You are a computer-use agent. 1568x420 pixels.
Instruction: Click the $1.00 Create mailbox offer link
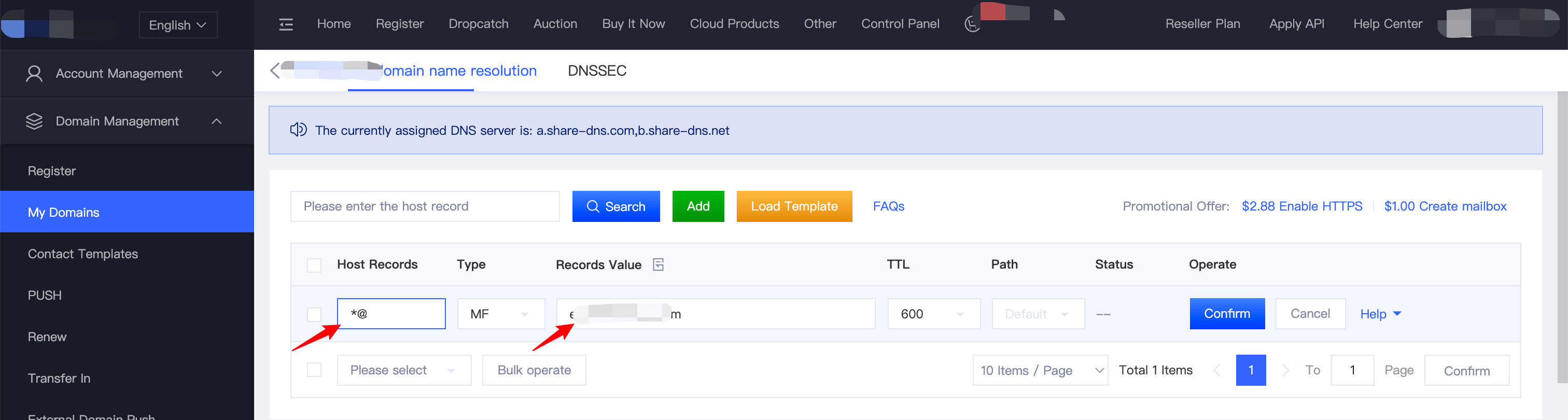click(1445, 206)
